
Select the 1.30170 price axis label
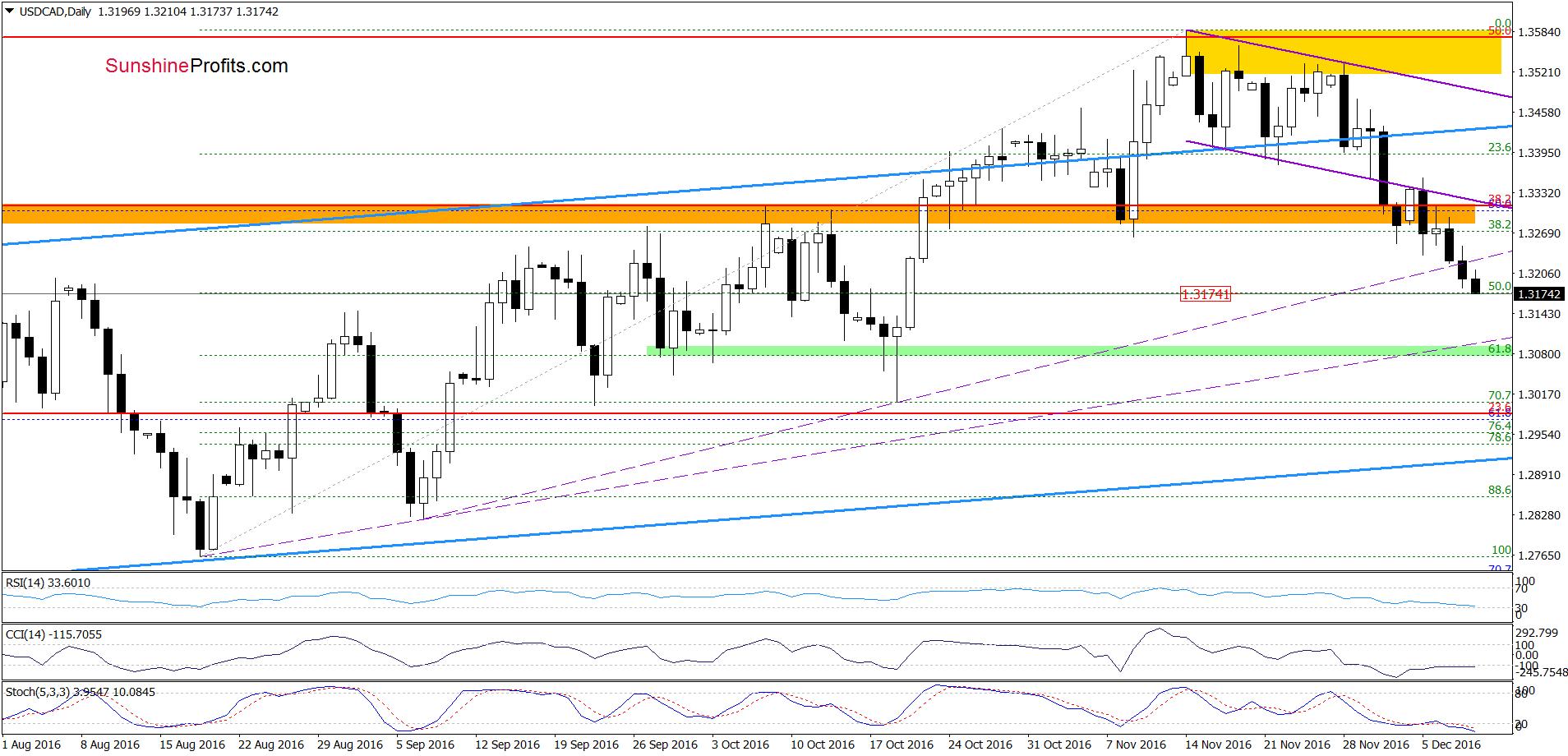point(1539,394)
